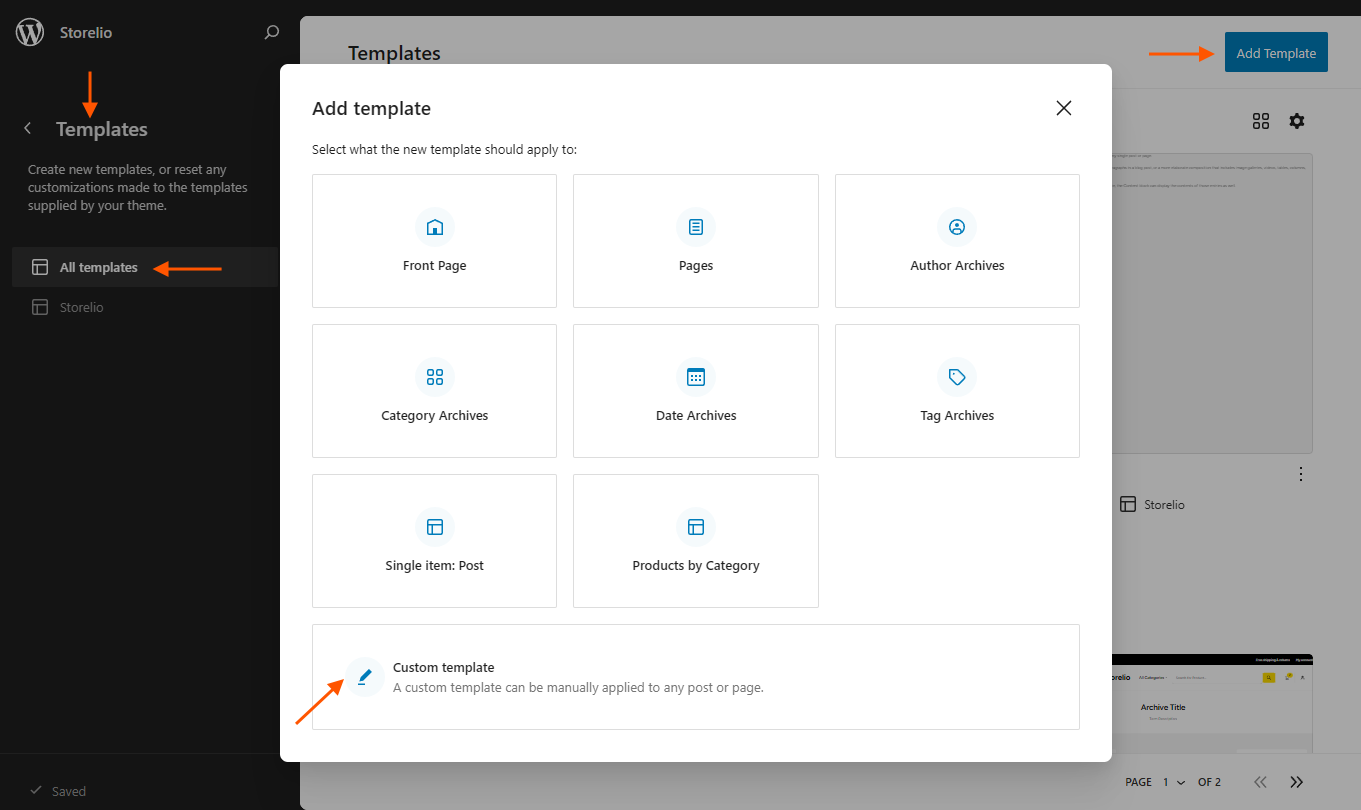Screen dimensions: 1361x810
Task: Close the Add template dialog
Action: [1064, 108]
